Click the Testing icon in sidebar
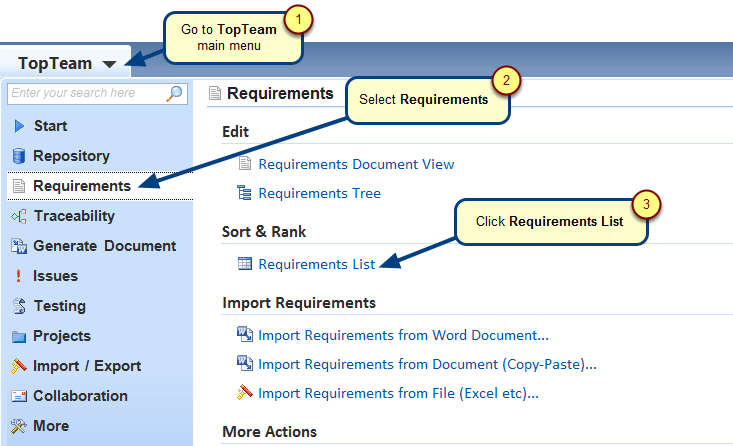The image size is (733, 446). [18, 306]
